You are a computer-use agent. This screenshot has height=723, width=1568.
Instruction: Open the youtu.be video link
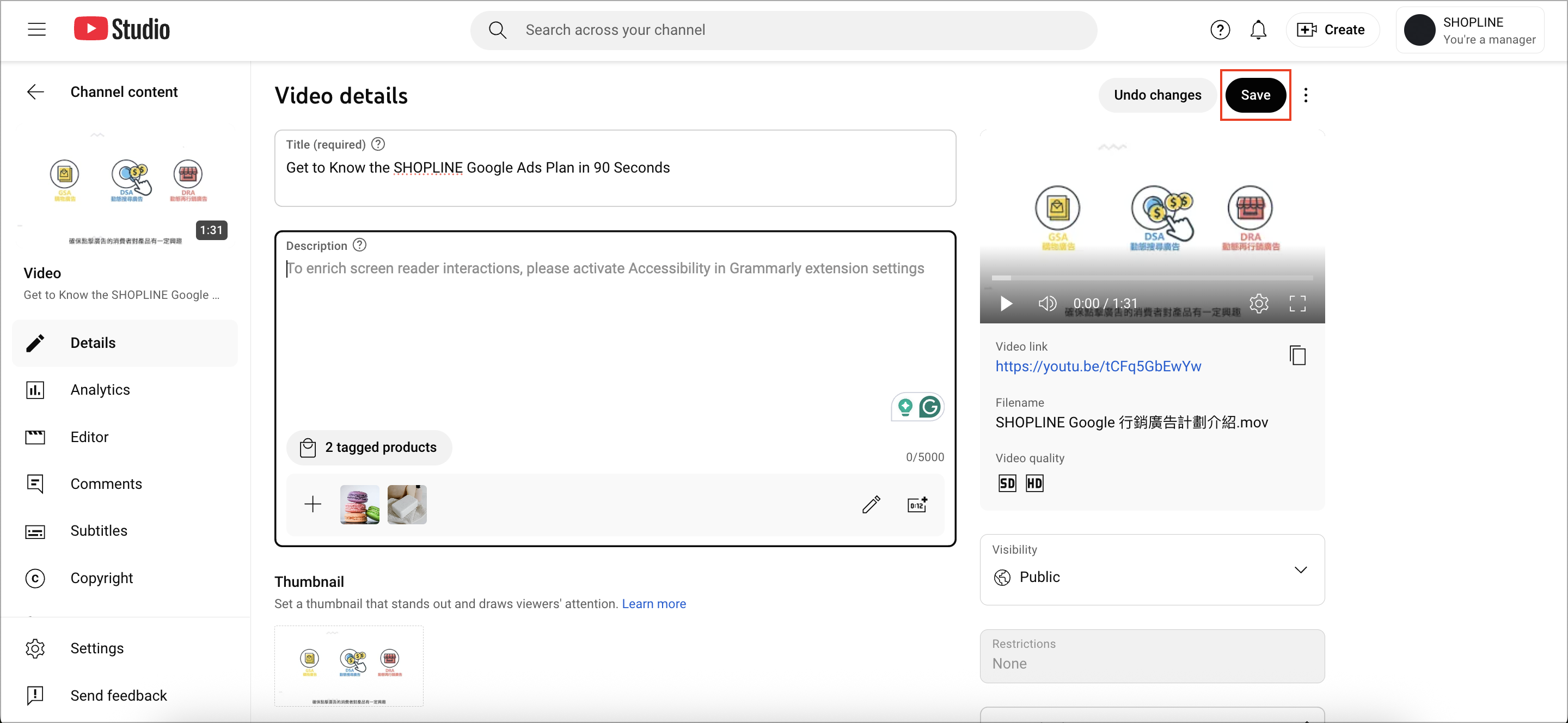(x=1098, y=366)
